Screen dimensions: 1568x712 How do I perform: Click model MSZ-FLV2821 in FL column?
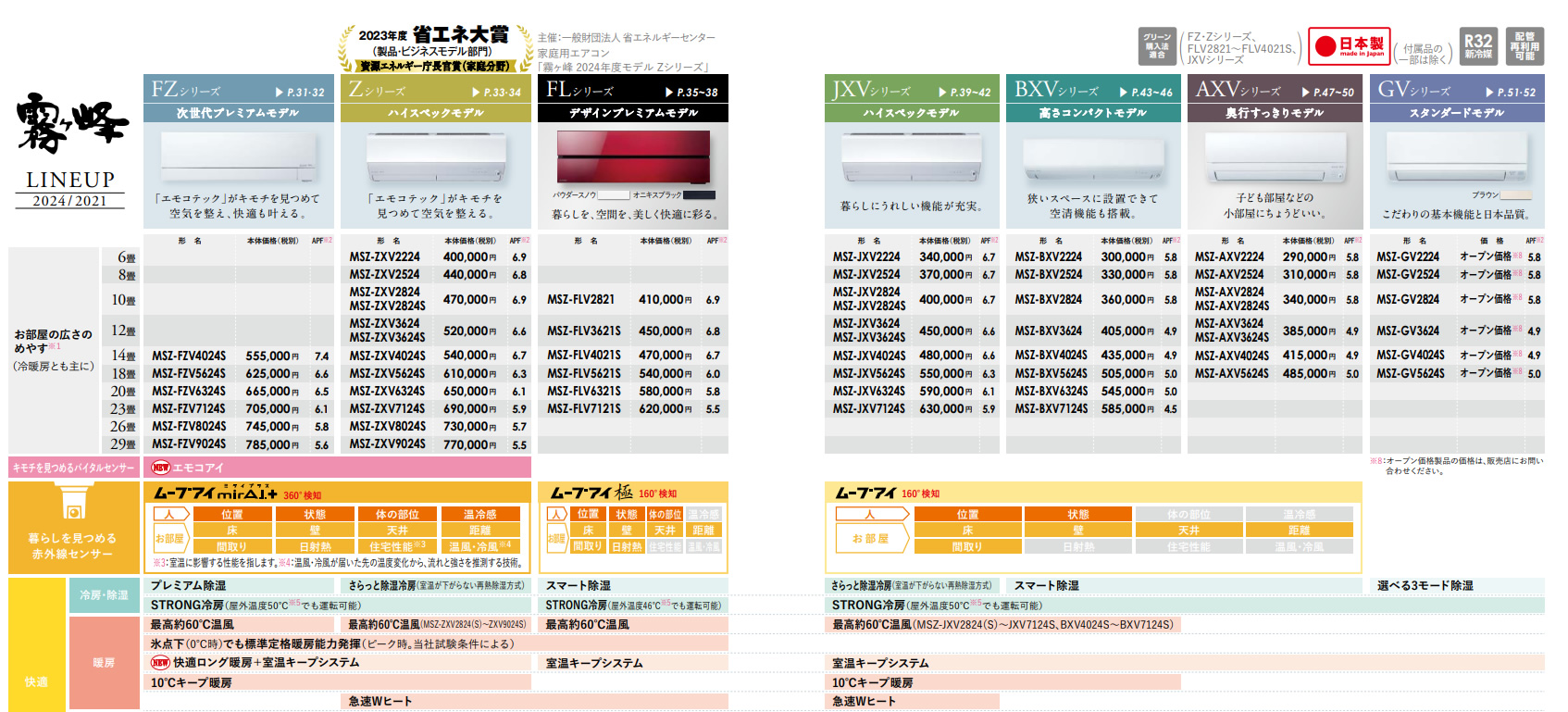click(580, 299)
